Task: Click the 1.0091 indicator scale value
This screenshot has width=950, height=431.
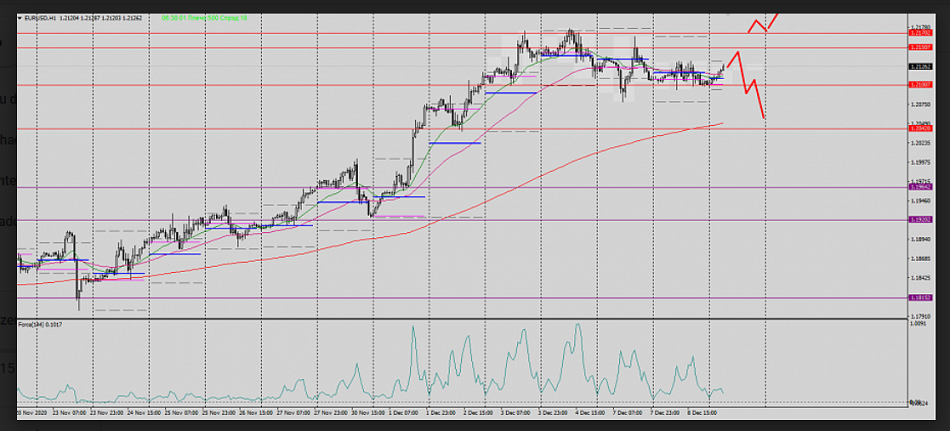Action: 918,324
